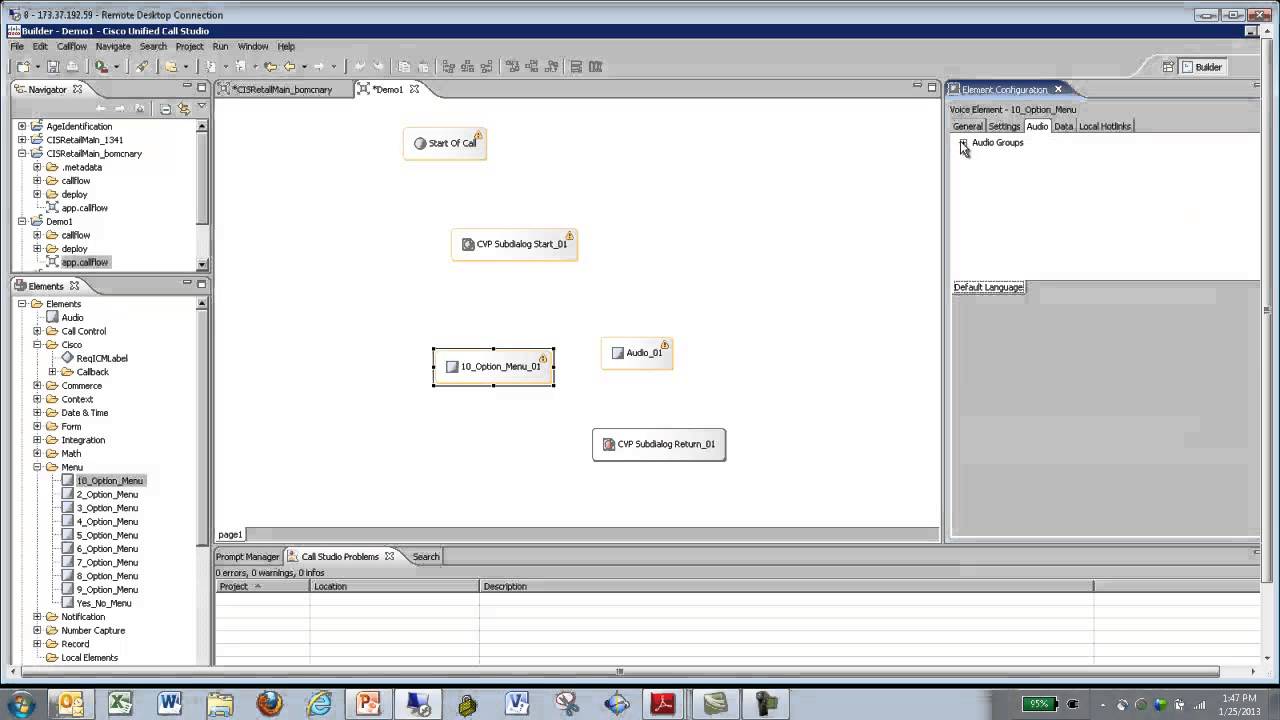Viewport: 1280px width, 720px height.
Task: Select the Start Of Call element on canvas
Action: tap(445, 143)
